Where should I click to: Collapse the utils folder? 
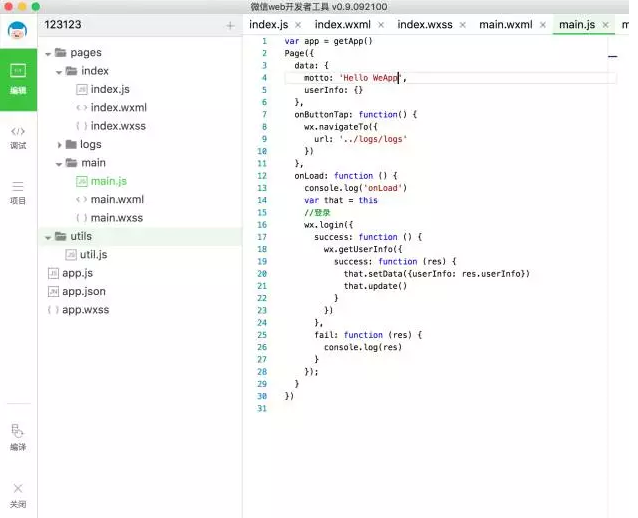pos(46,237)
